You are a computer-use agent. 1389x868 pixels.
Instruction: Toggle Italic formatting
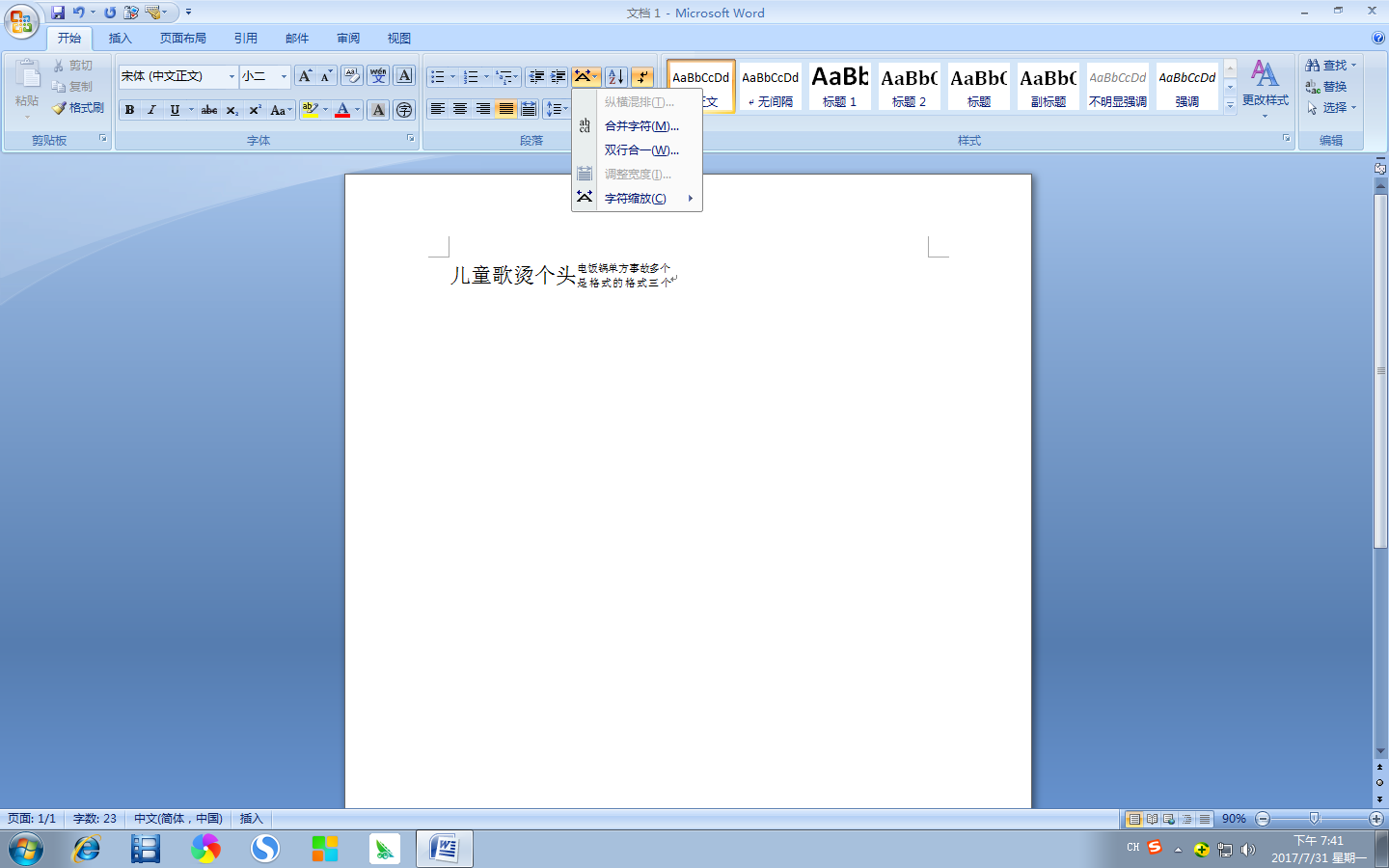click(x=151, y=110)
